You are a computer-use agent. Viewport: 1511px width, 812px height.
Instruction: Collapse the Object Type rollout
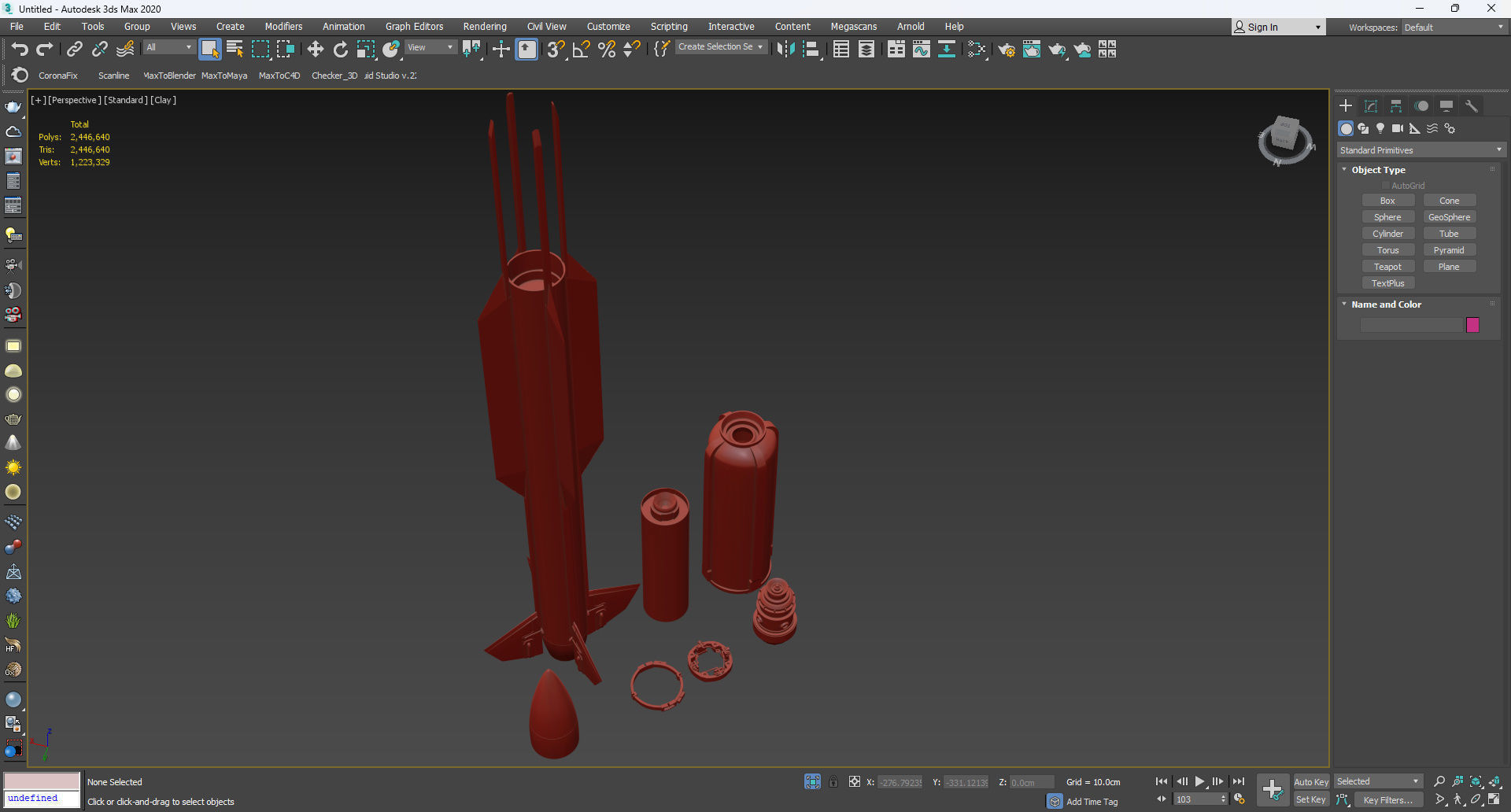(1344, 169)
